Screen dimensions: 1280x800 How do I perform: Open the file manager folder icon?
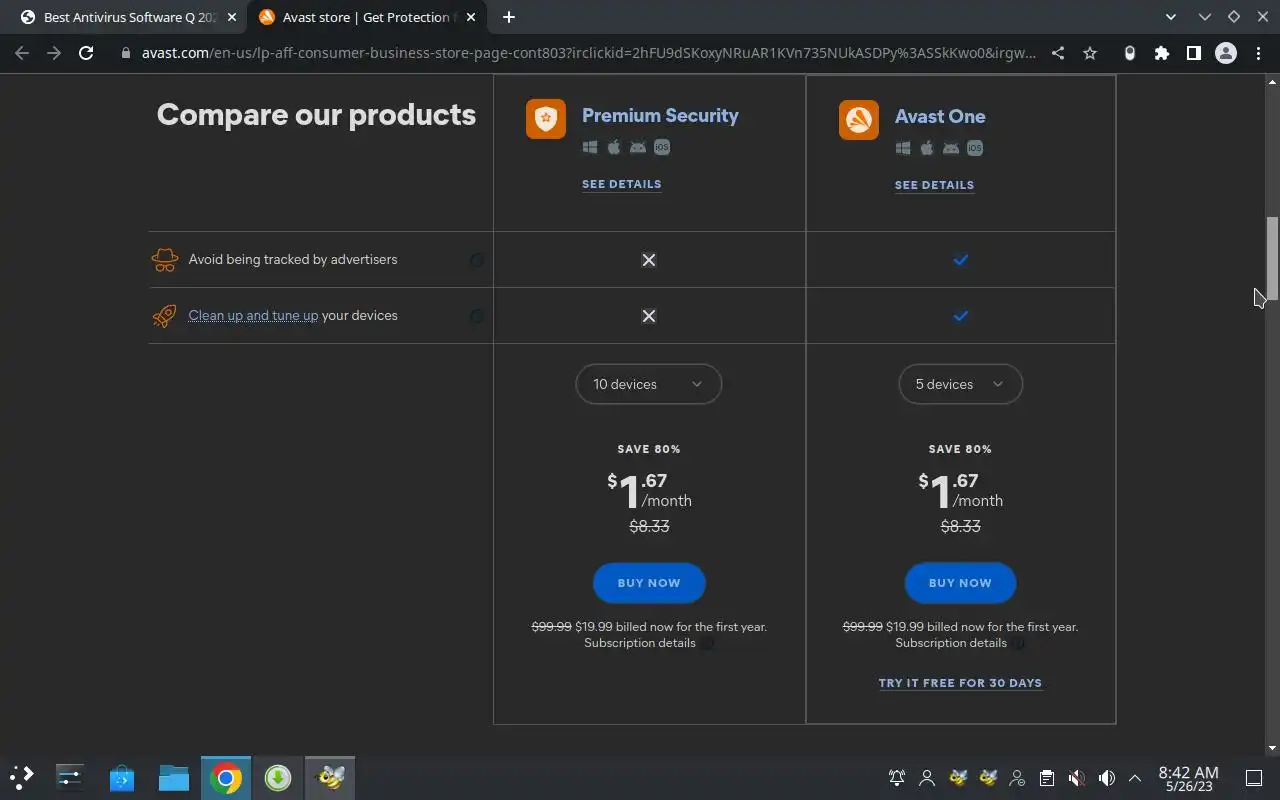(174, 777)
